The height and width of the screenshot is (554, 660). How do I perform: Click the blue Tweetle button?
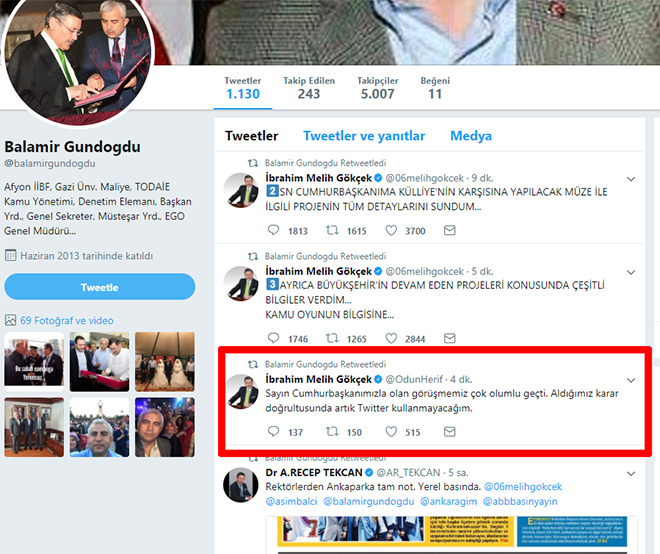pyautogui.click(x=100, y=287)
